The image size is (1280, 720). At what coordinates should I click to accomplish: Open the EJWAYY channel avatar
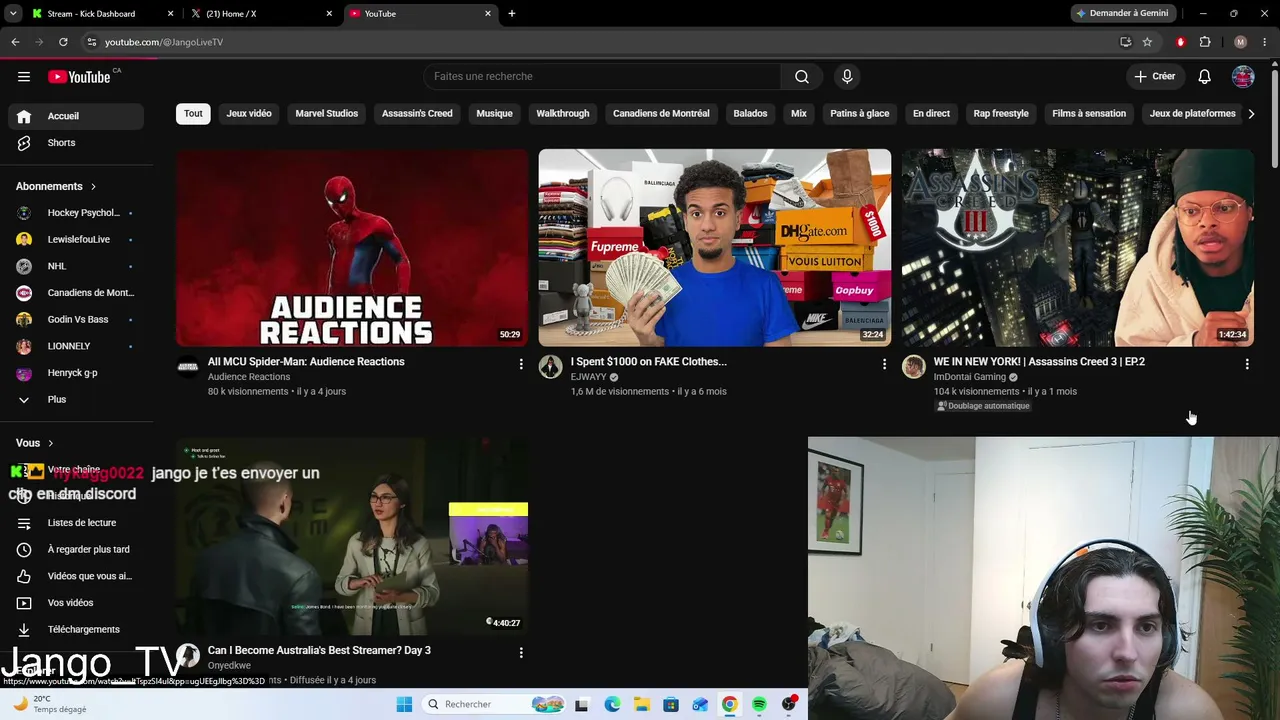click(551, 367)
